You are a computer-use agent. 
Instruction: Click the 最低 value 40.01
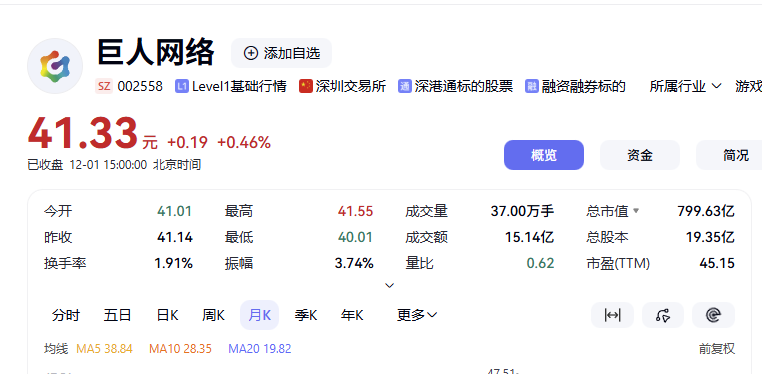pyautogui.click(x=355, y=238)
